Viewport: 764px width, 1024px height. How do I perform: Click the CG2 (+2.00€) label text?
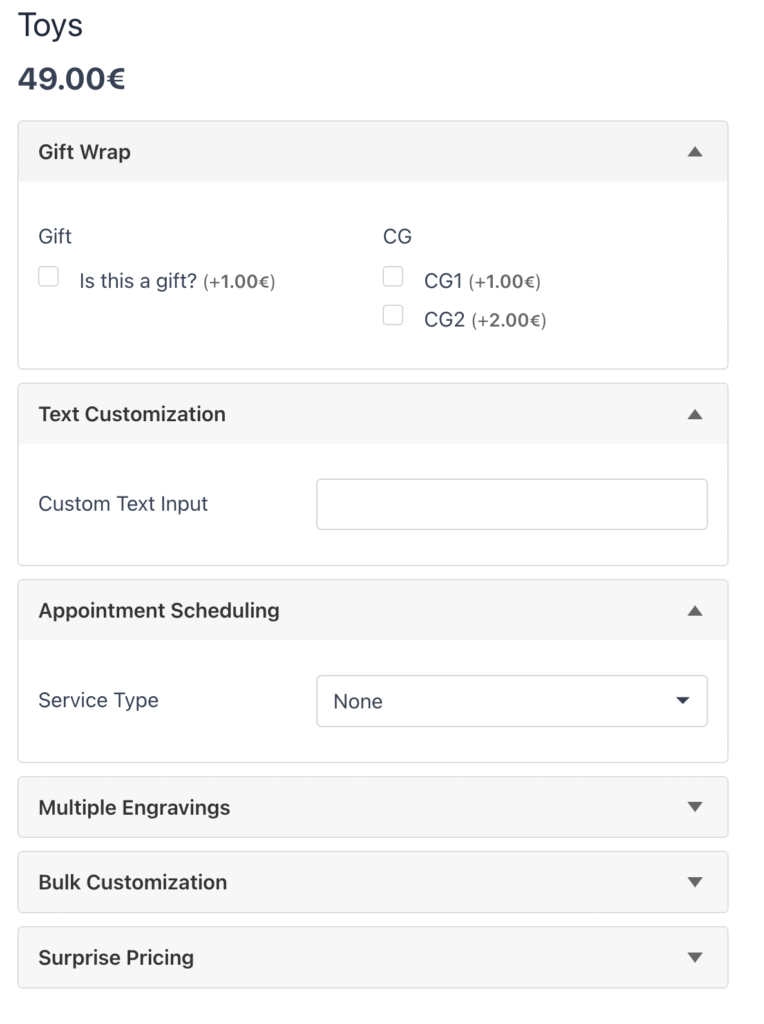484,321
